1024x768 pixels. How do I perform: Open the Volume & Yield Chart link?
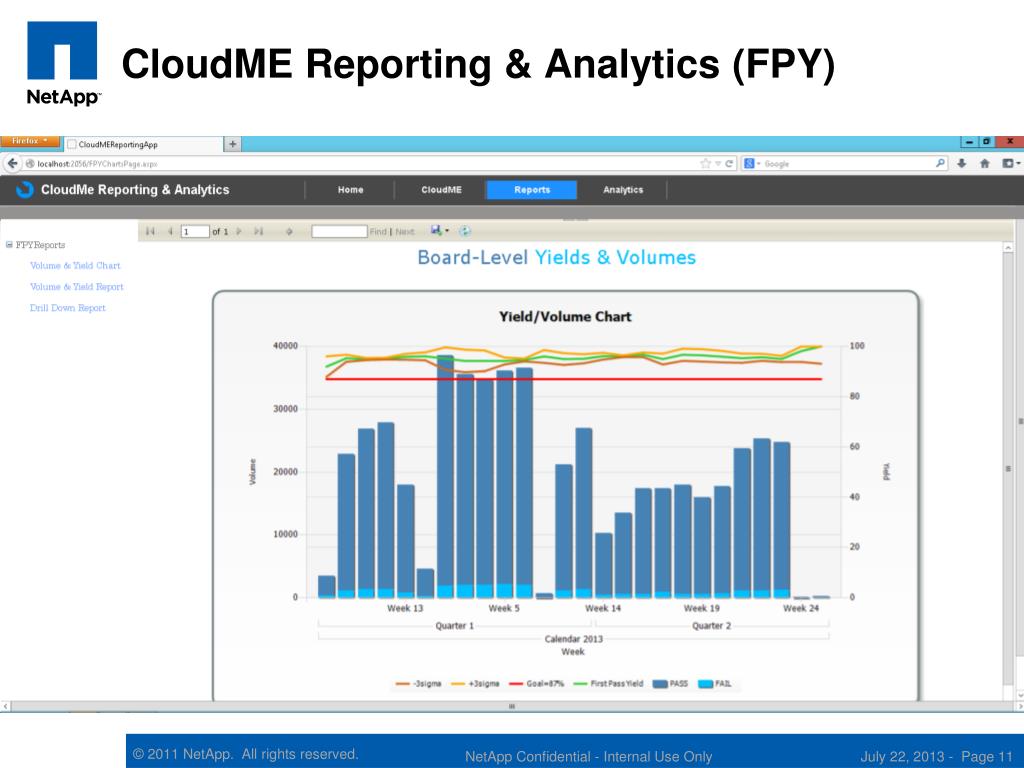pos(75,266)
